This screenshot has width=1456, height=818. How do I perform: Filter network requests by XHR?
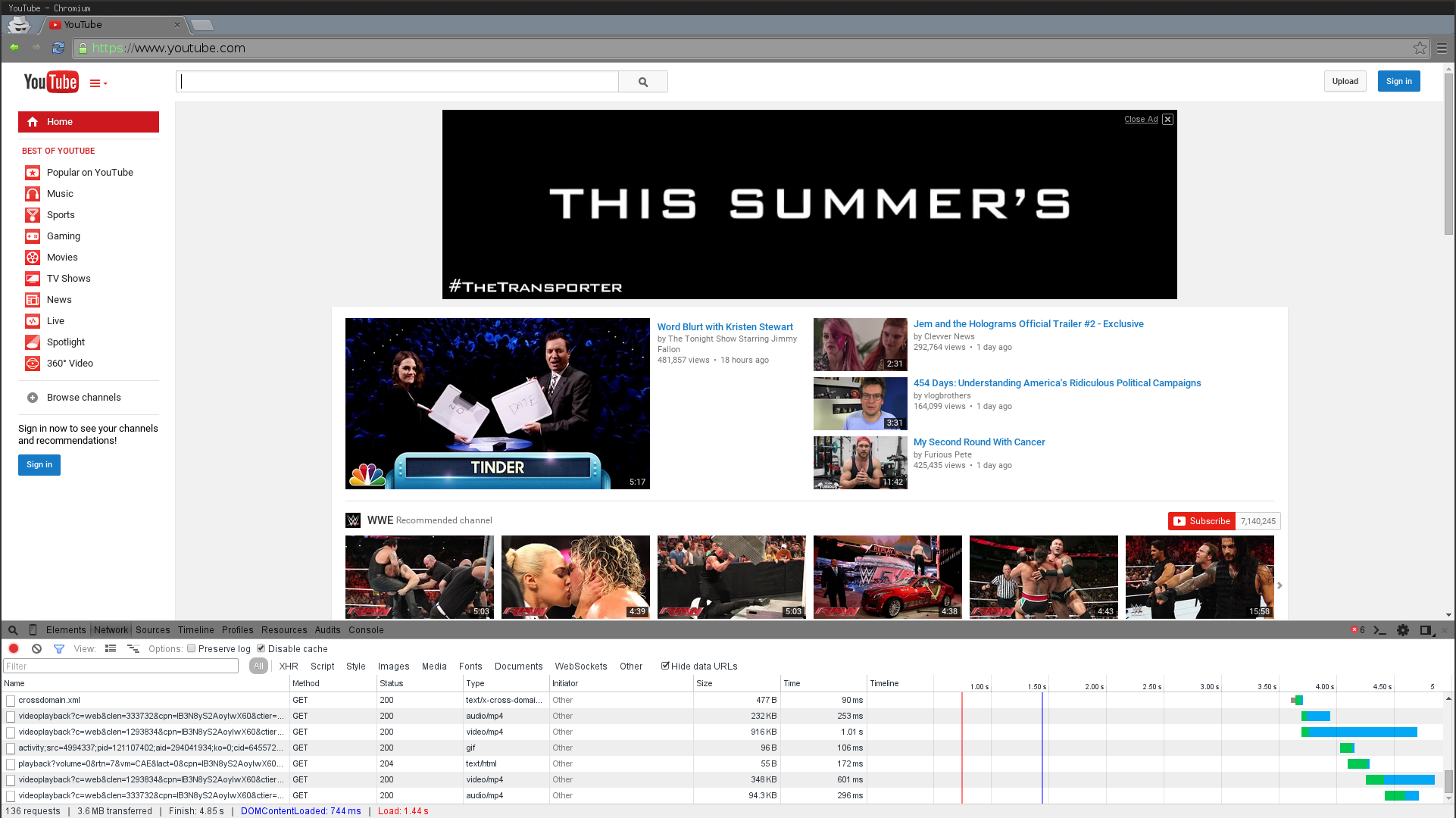point(288,666)
